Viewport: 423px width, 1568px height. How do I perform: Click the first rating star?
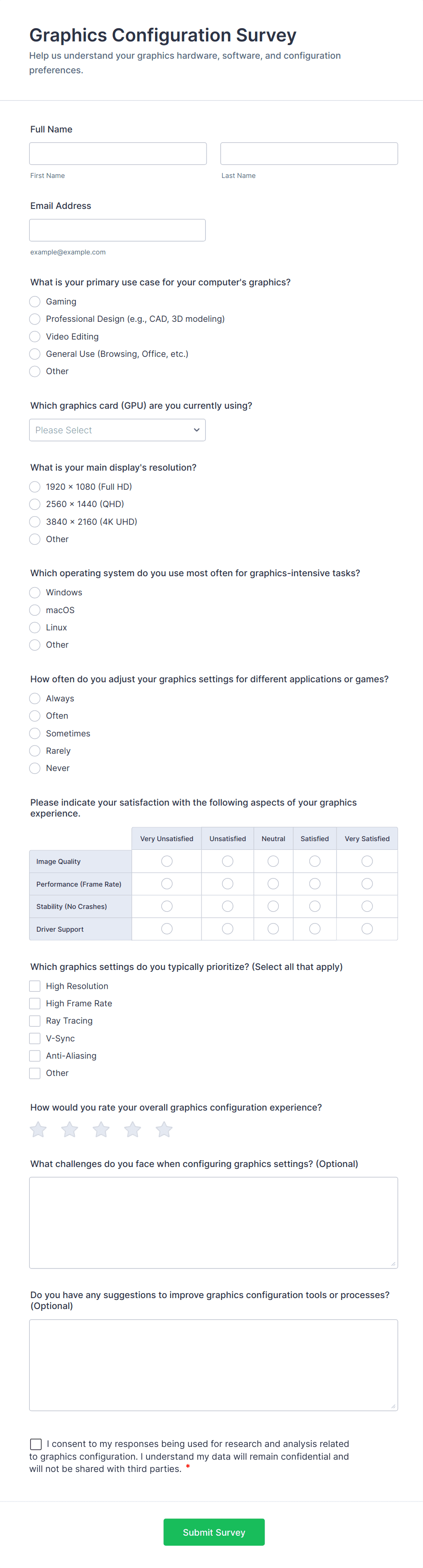point(38,1130)
